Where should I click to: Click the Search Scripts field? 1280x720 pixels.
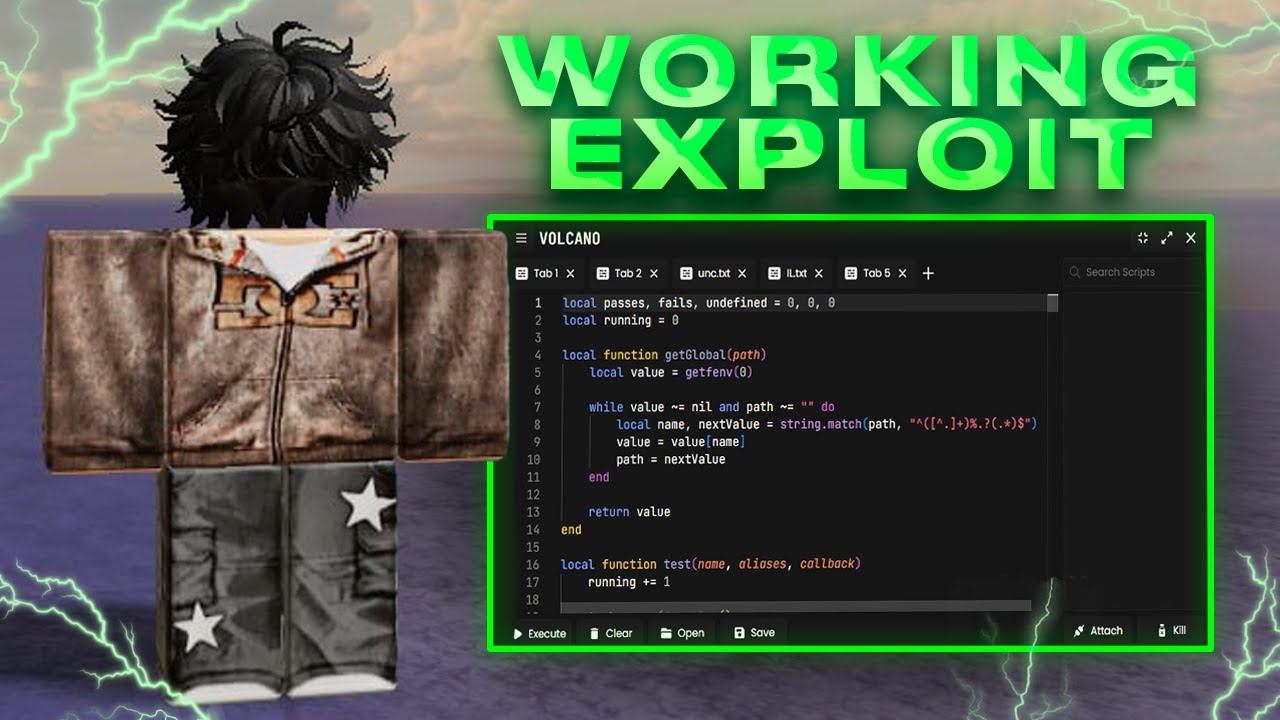[1133, 272]
